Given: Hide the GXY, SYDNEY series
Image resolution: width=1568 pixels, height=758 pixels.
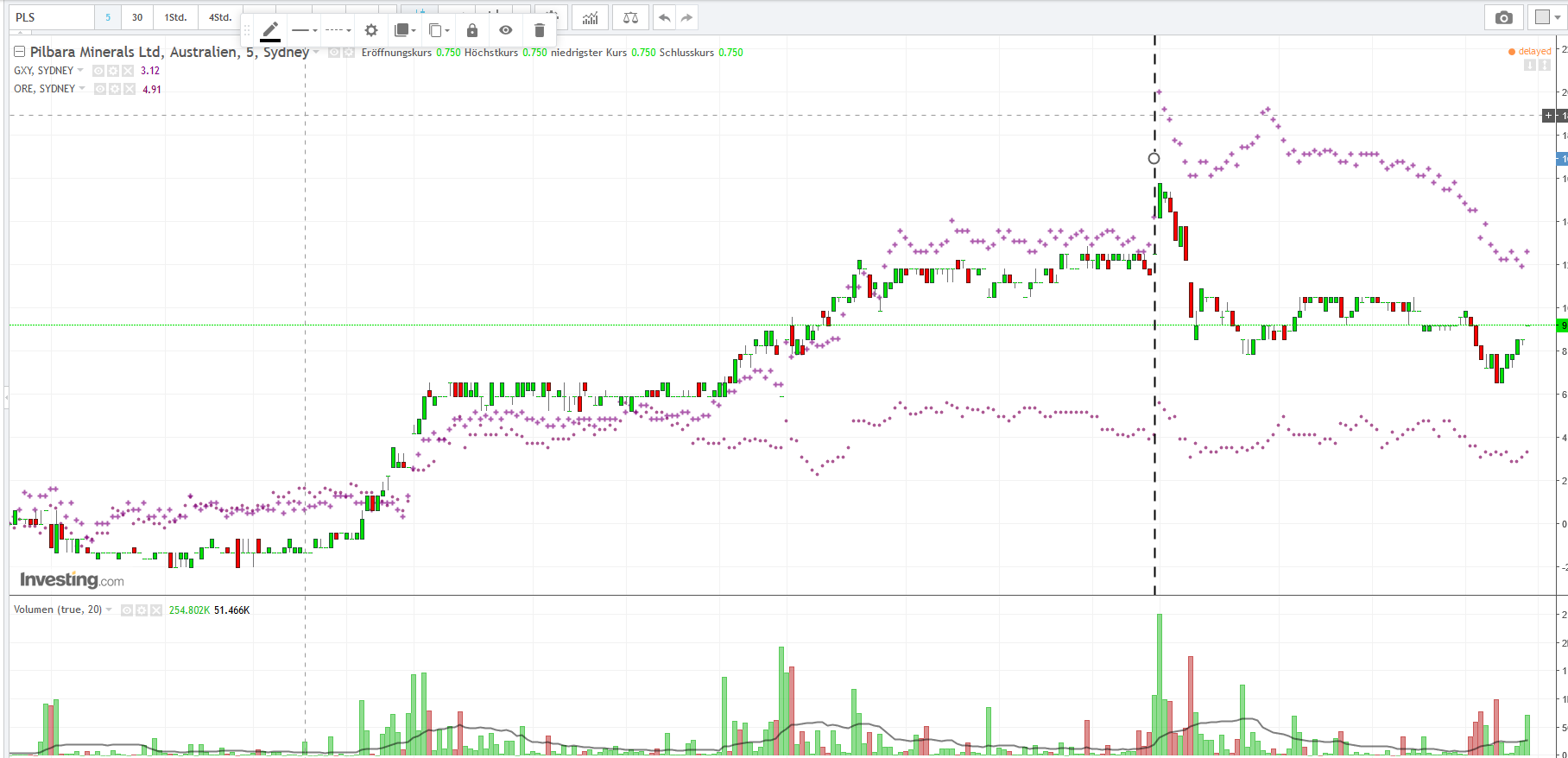Looking at the screenshot, I should pos(98,71).
